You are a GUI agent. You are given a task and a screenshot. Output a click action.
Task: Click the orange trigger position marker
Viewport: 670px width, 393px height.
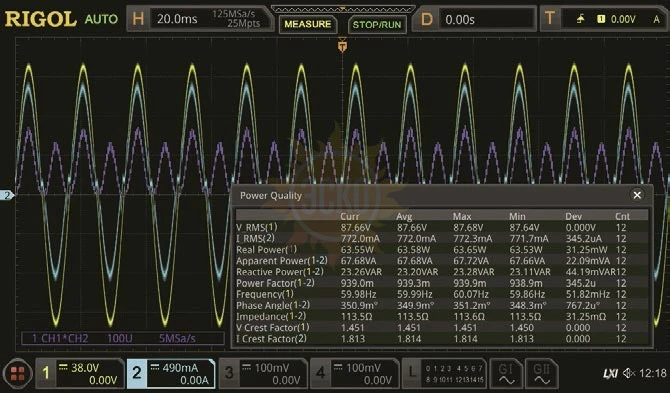pos(342,45)
